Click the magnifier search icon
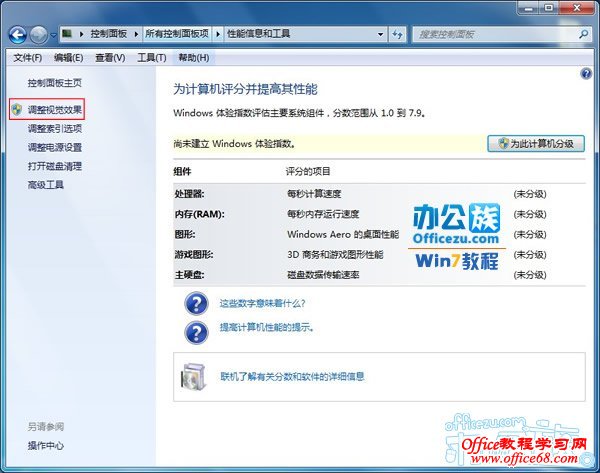The height and width of the screenshot is (473, 600). (584, 34)
